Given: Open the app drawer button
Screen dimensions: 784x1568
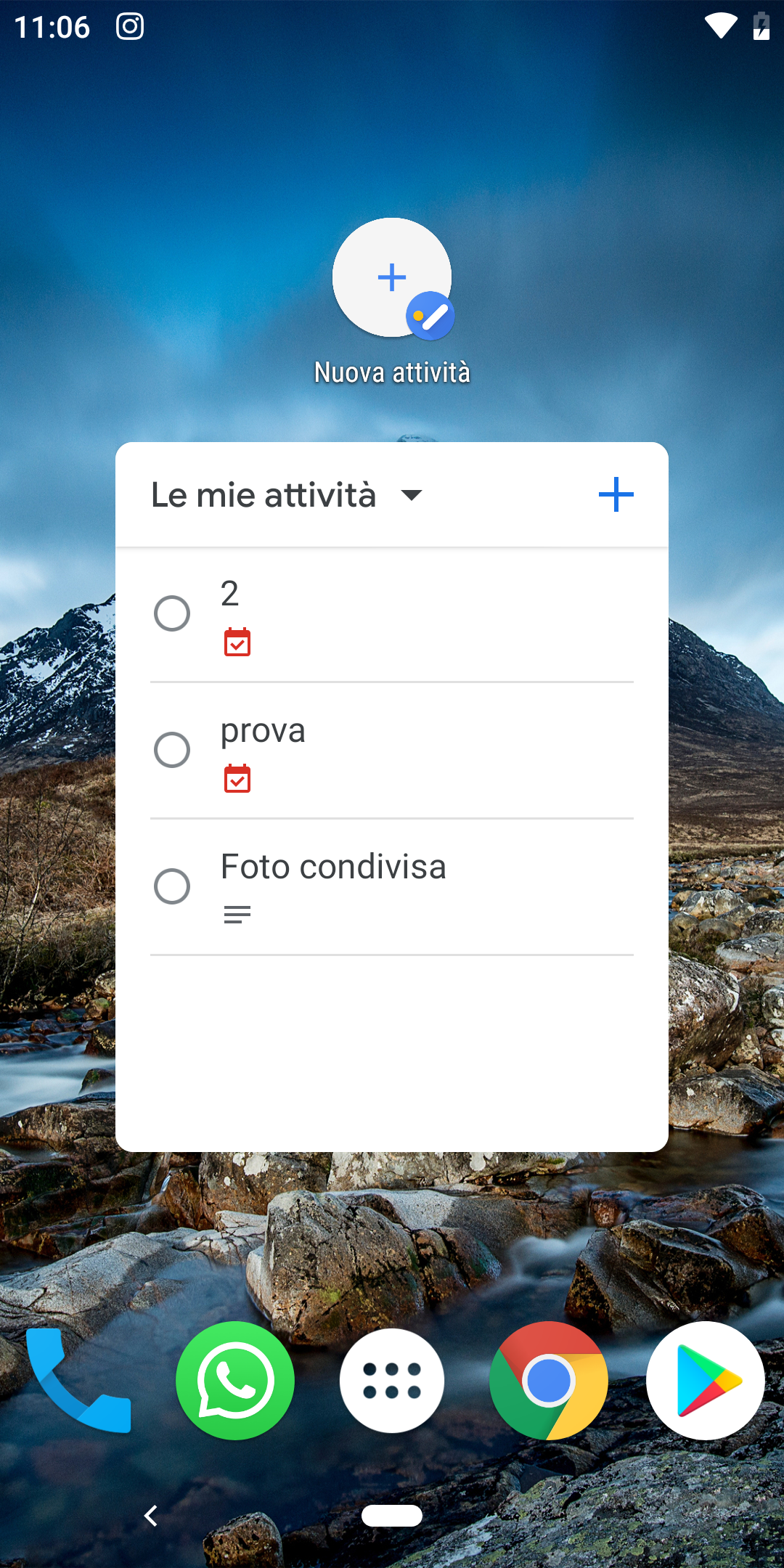Looking at the screenshot, I should click(x=392, y=1381).
